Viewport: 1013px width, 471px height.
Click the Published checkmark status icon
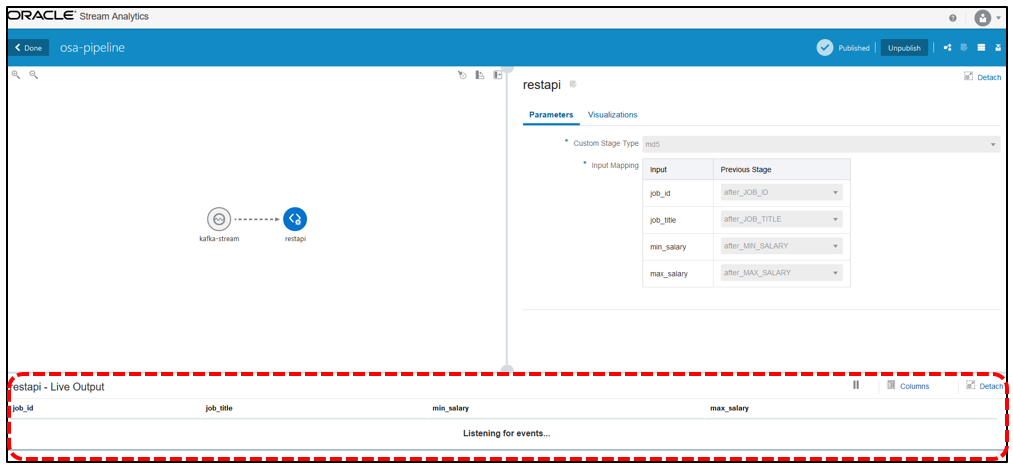click(825, 48)
